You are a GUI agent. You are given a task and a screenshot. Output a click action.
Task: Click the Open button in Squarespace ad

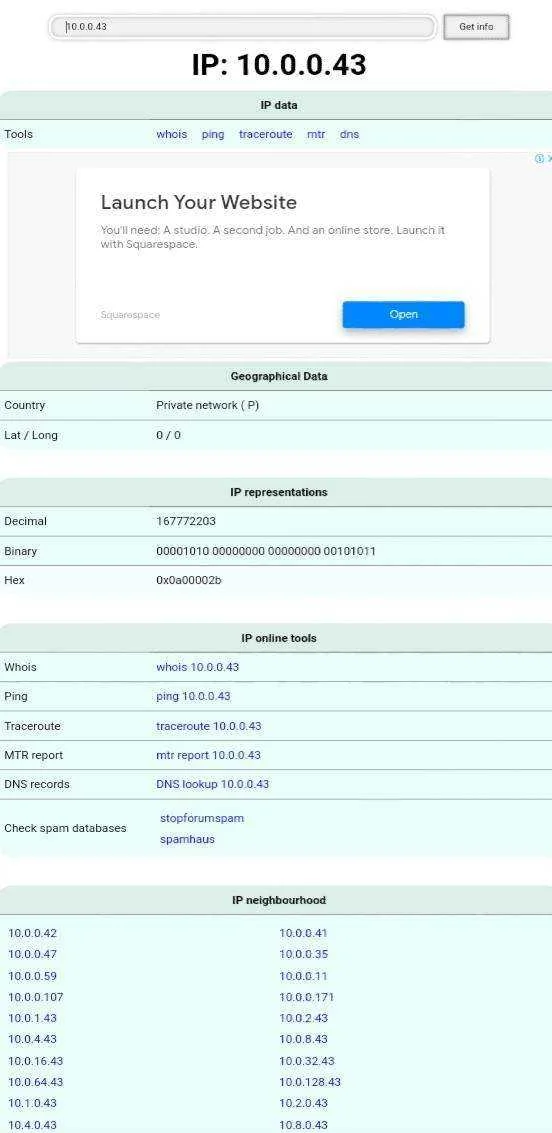click(x=403, y=314)
